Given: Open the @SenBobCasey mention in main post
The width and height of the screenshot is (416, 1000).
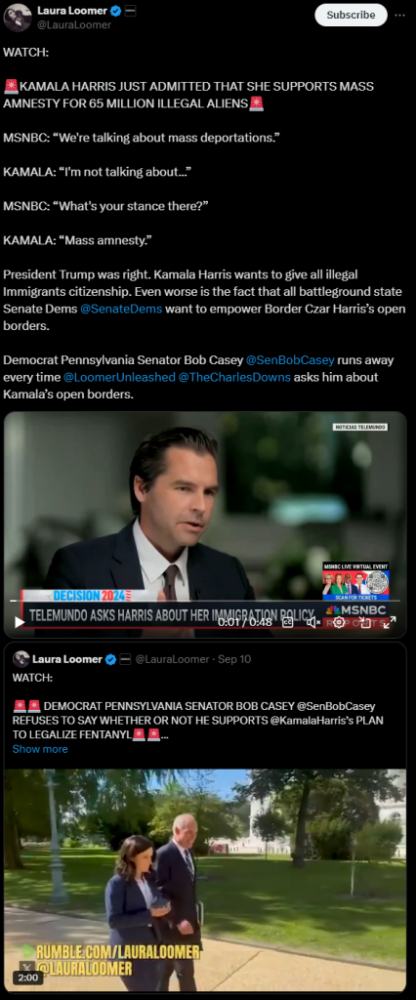Looking at the screenshot, I should click(x=290, y=360).
